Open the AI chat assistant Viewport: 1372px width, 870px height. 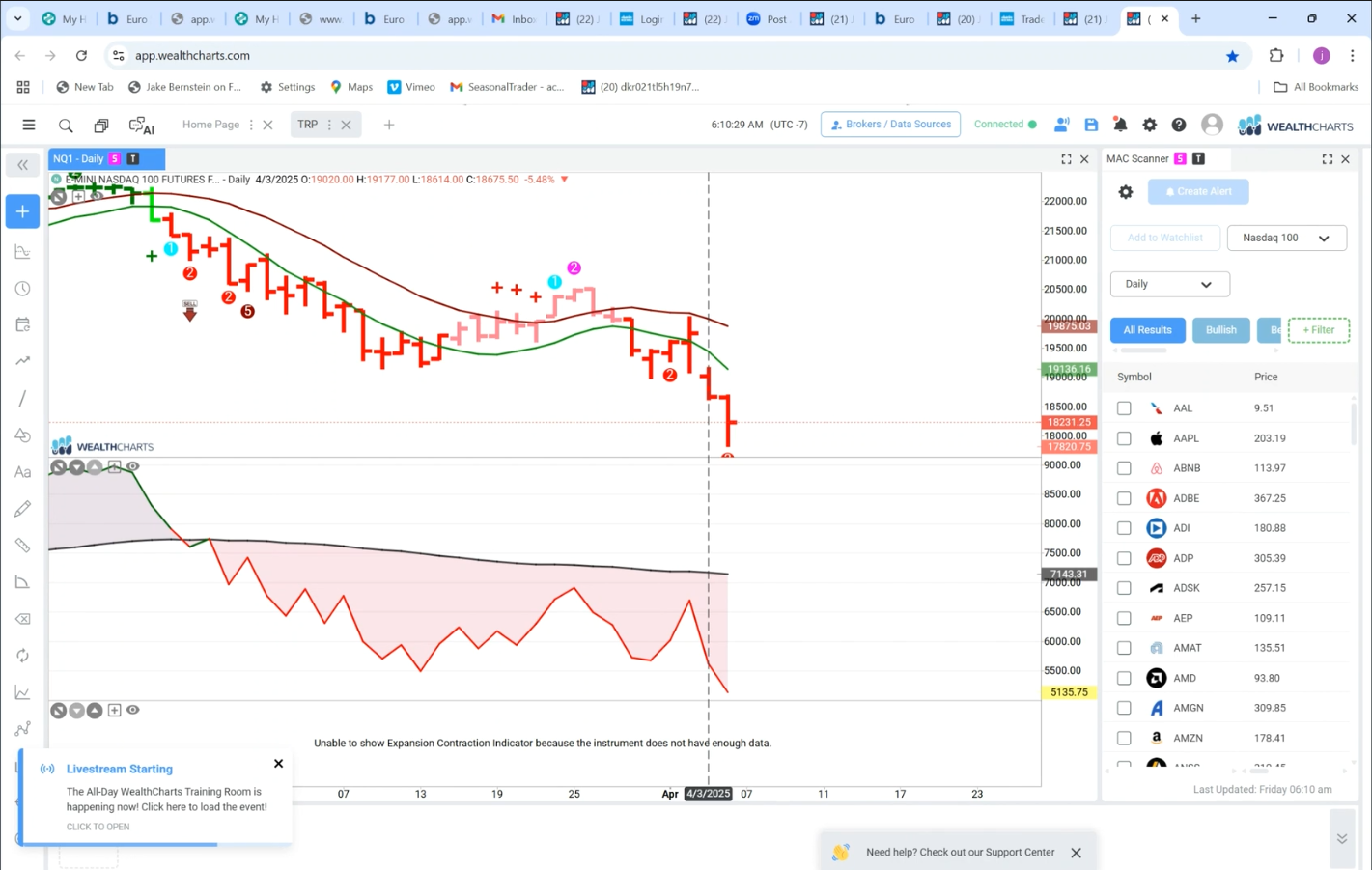point(142,126)
